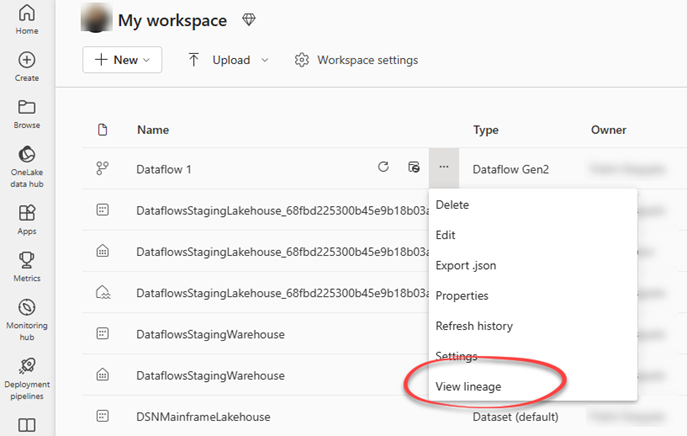This screenshot has height=436, width=687.
Task: Click the file type column icon header
Action: 103,130
